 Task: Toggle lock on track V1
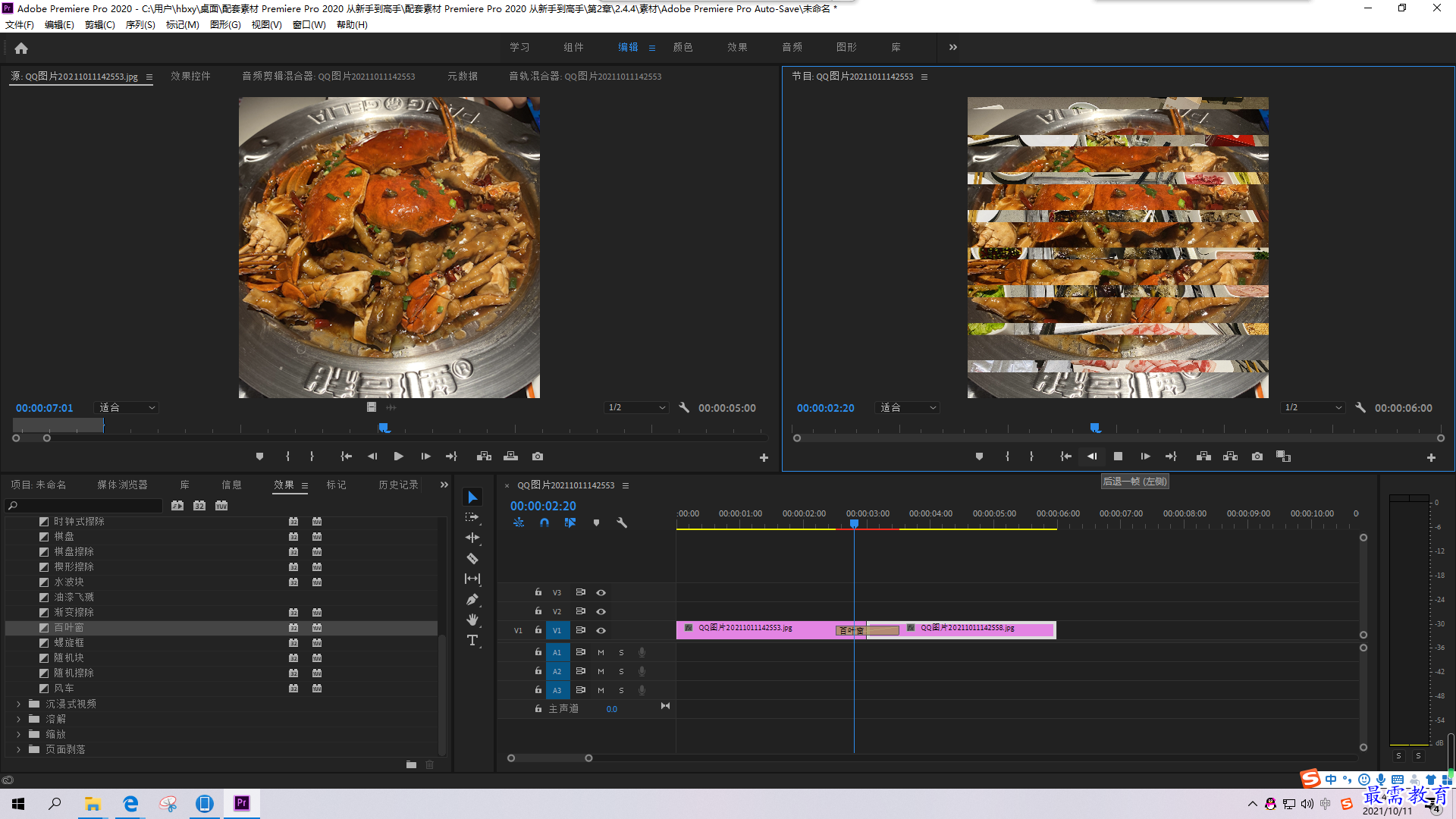click(x=538, y=630)
